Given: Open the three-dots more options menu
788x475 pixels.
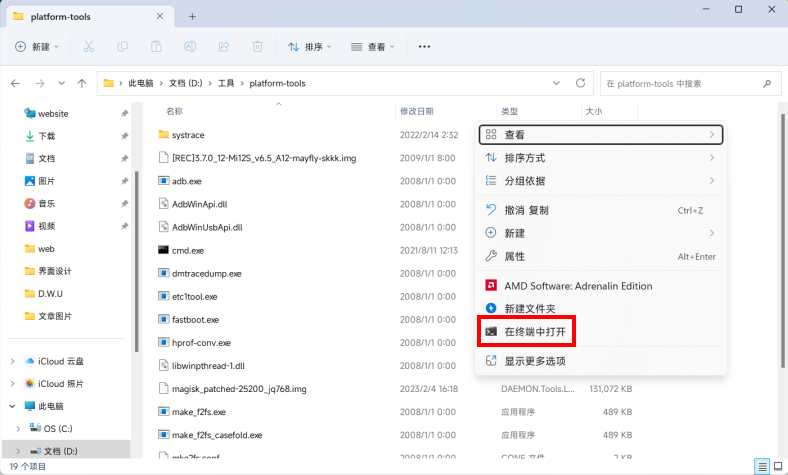Looking at the screenshot, I should (x=424, y=47).
